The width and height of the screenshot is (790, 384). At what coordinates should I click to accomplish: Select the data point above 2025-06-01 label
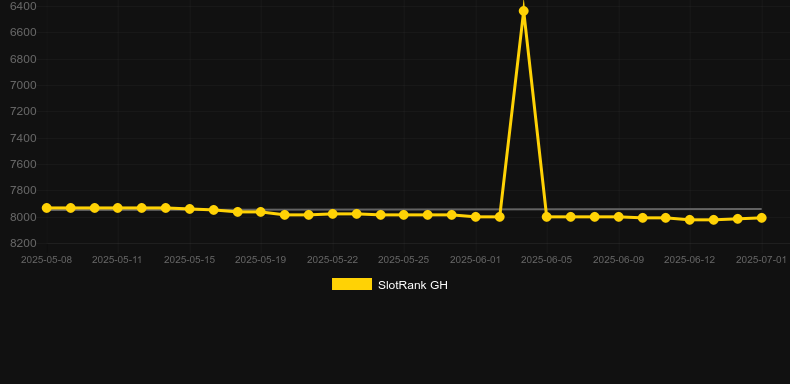(x=476, y=217)
